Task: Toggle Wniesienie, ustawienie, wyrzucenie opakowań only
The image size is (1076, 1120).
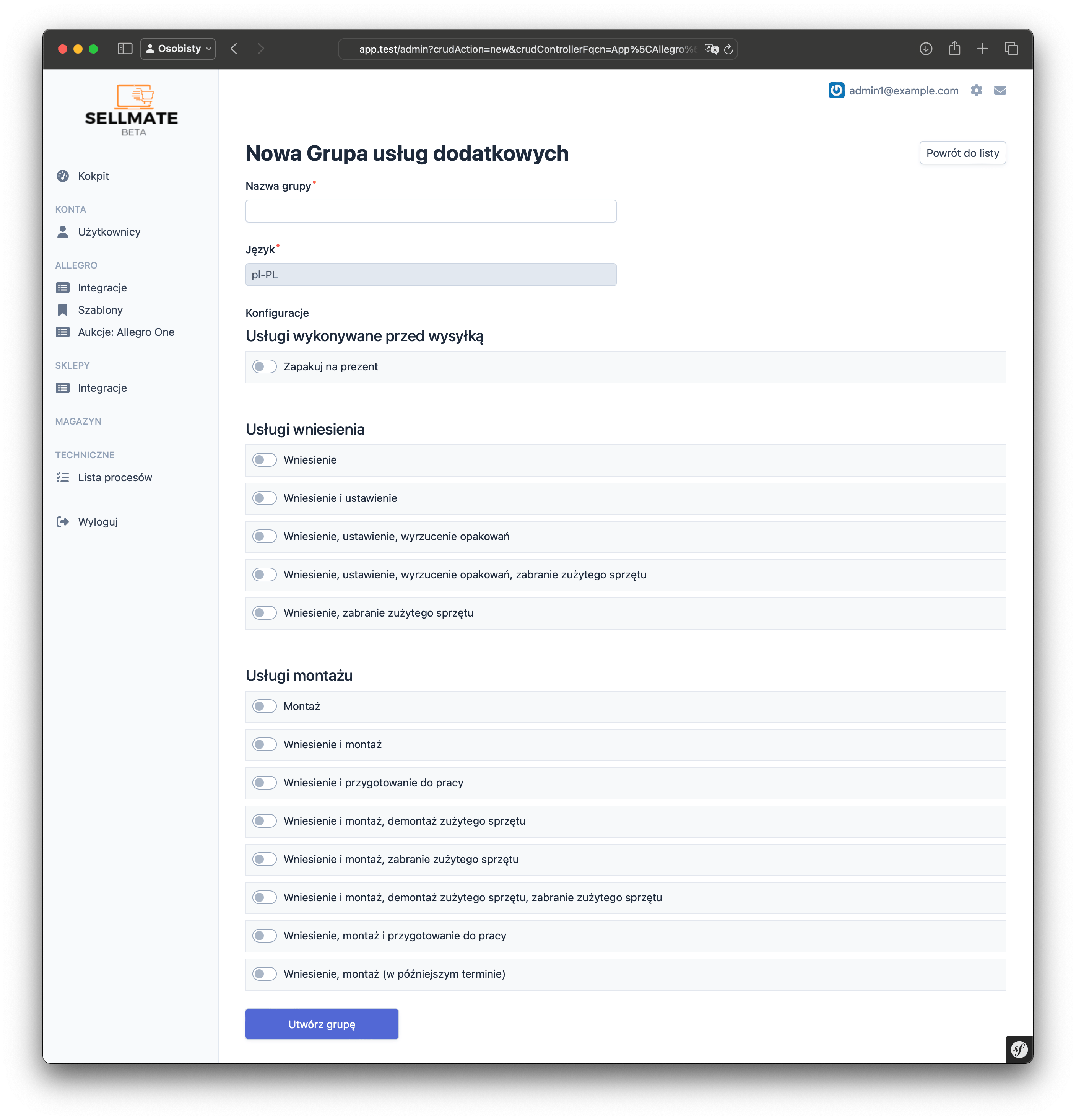Action: 265,537
